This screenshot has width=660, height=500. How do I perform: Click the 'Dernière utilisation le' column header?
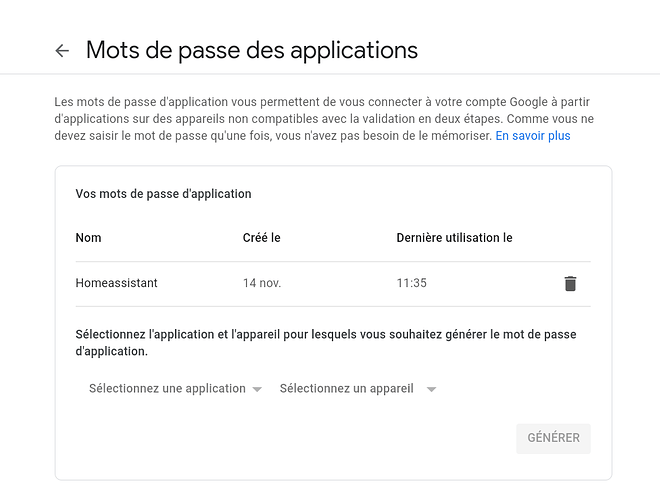click(x=454, y=238)
